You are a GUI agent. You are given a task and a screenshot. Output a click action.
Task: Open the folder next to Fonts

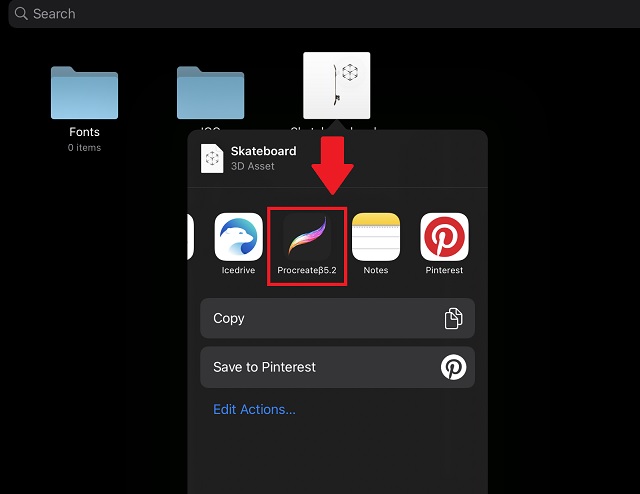coord(210,93)
